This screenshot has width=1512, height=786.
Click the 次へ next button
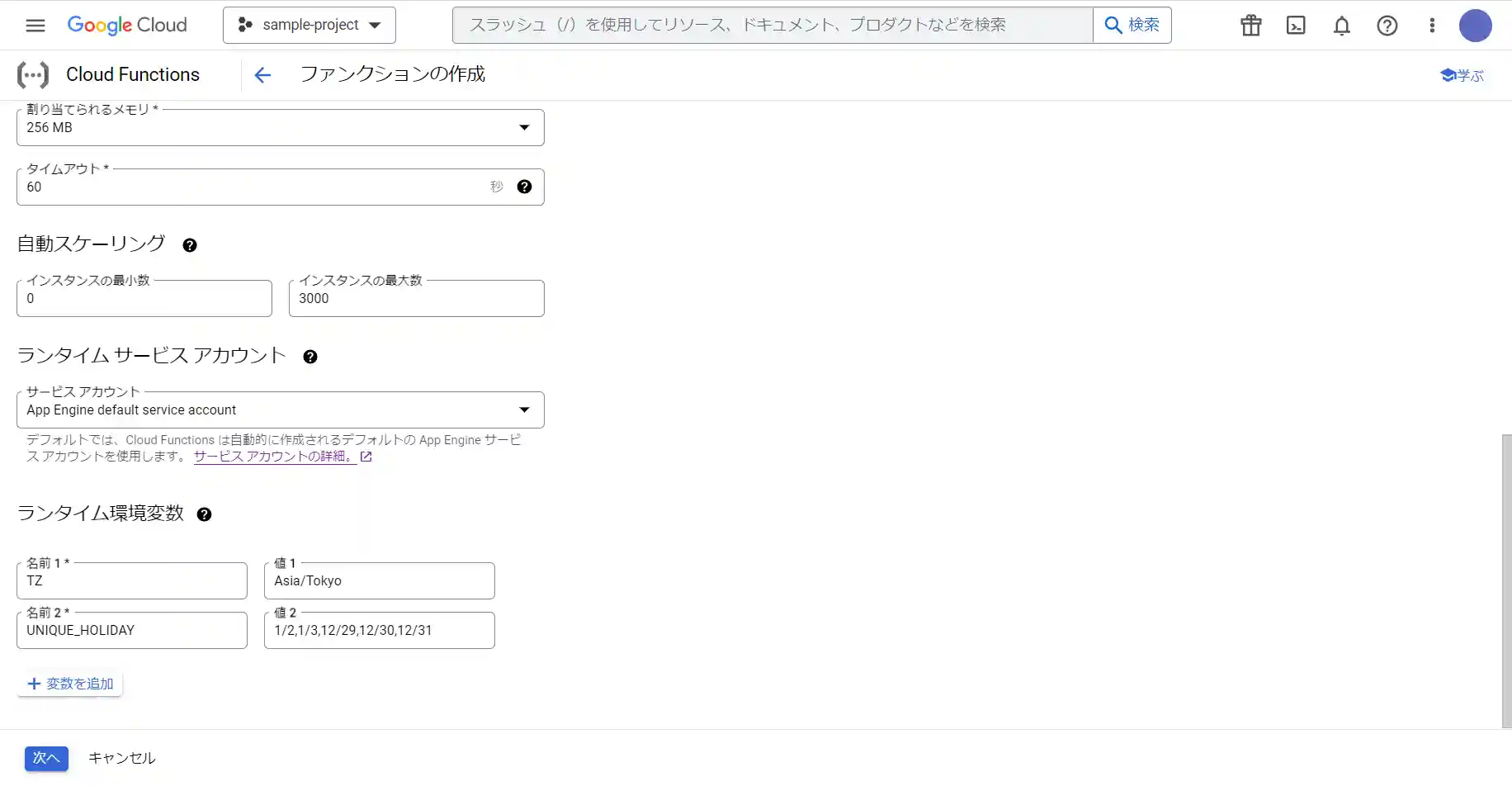point(46,758)
